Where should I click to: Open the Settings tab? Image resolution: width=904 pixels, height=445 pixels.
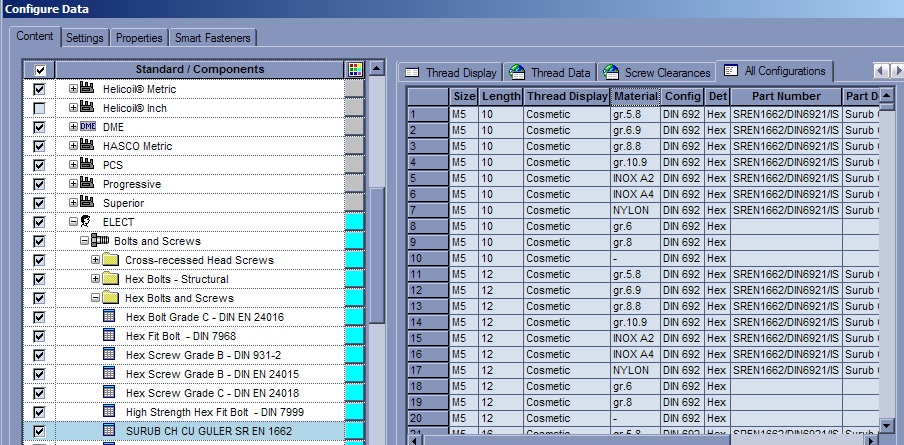pyautogui.click(x=85, y=37)
